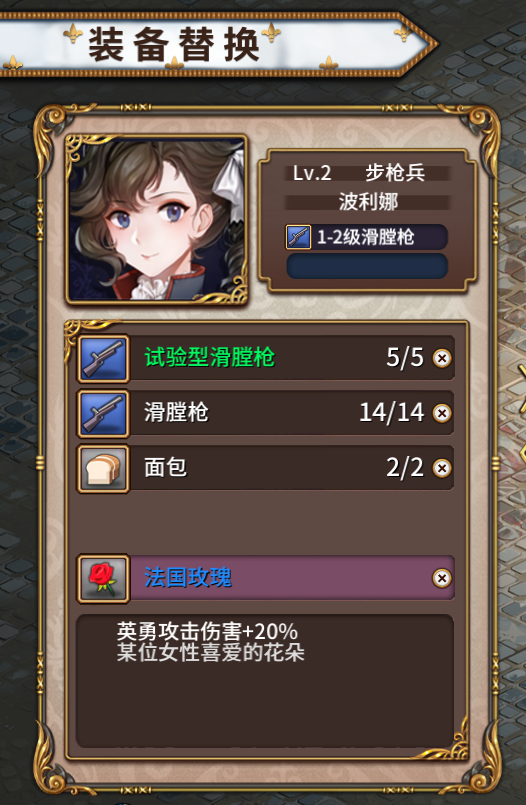The image size is (526, 805).
Task: Click the empty dark blue skill slot
Action: [367, 266]
